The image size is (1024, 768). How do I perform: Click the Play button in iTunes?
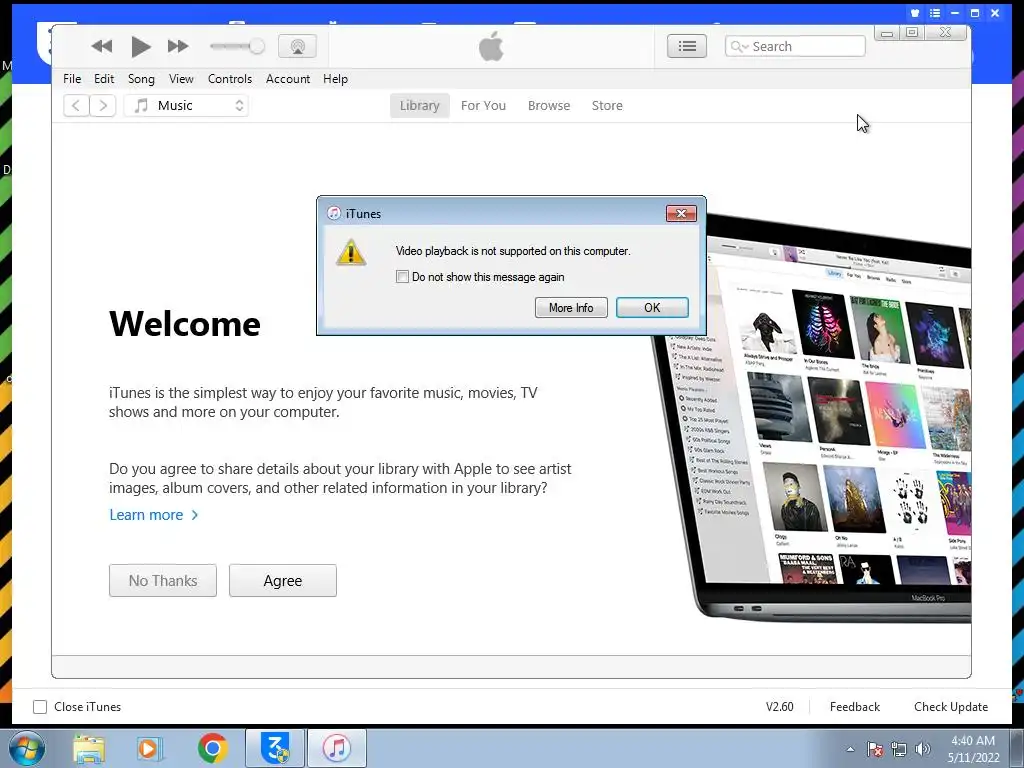tap(140, 46)
